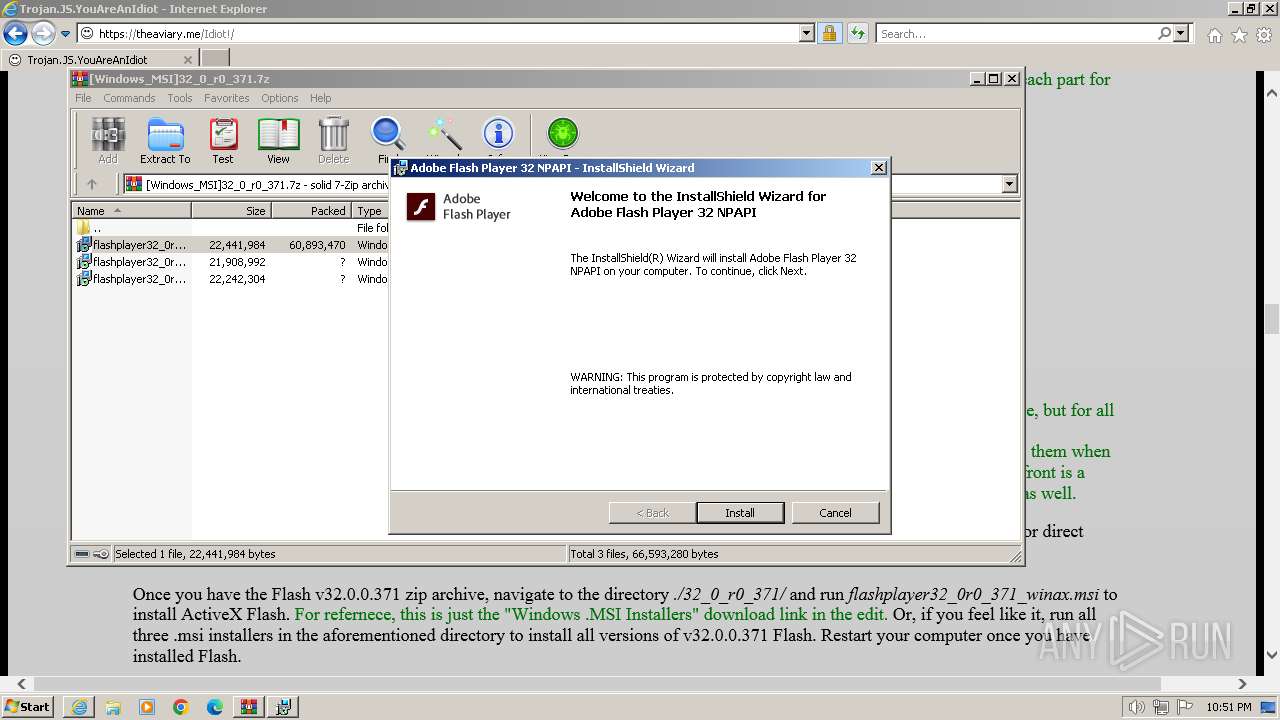Maximize the WinRAR window
Image resolution: width=1280 pixels, height=720 pixels.
pos(993,78)
